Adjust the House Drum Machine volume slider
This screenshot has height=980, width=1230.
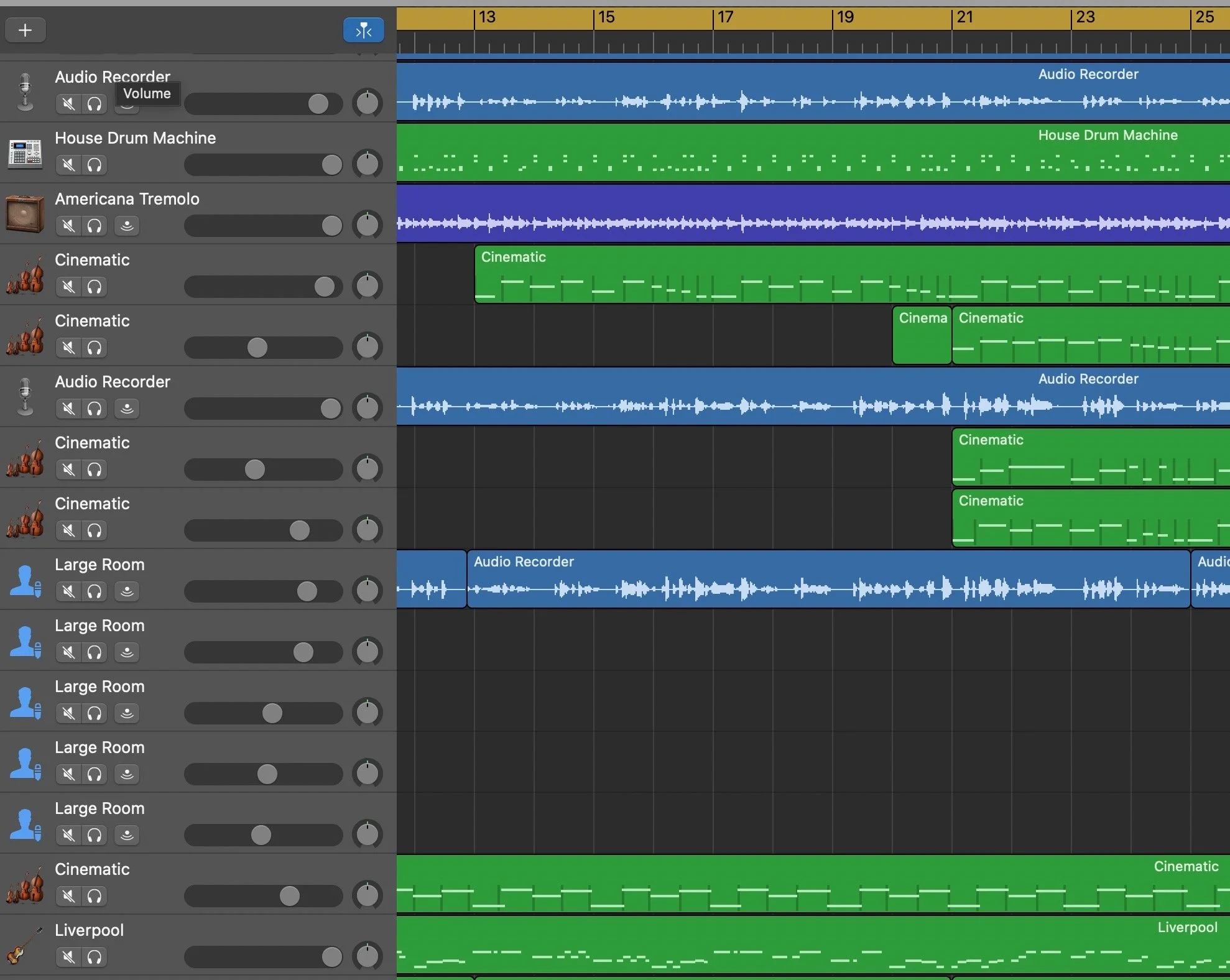pyautogui.click(x=331, y=165)
